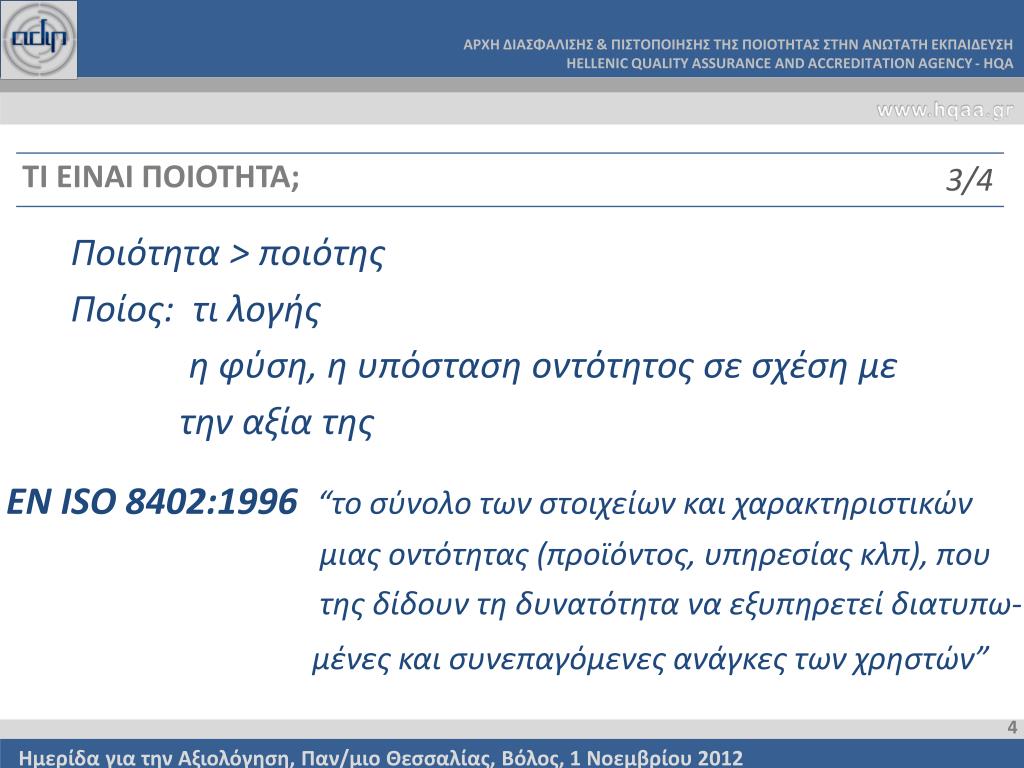The height and width of the screenshot is (768, 1024).
Task: Select the line Ποιότητα > ποιότης
Action: [x=228, y=253]
